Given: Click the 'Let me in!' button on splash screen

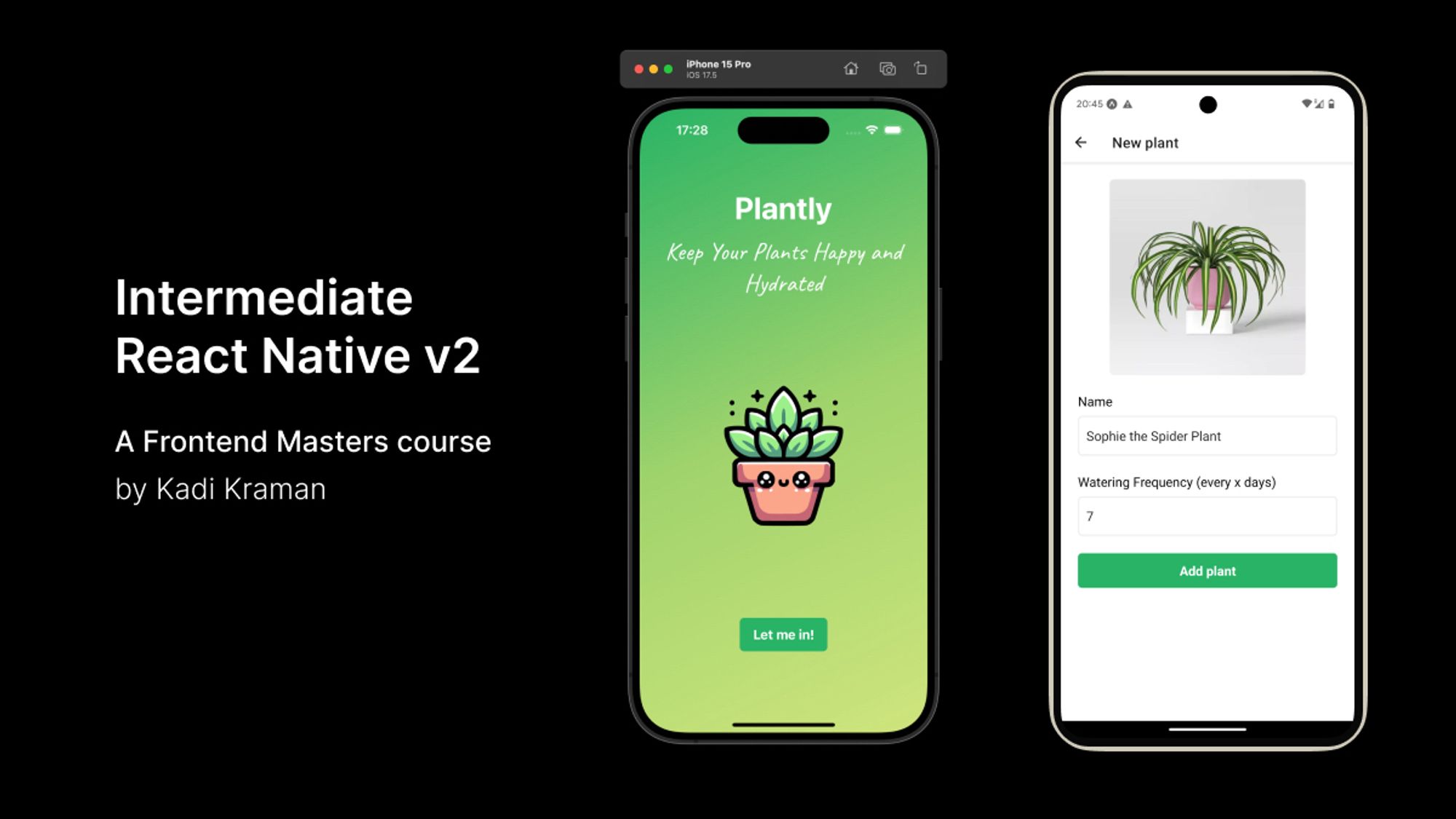Looking at the screenshot, I should coord(782,634).
